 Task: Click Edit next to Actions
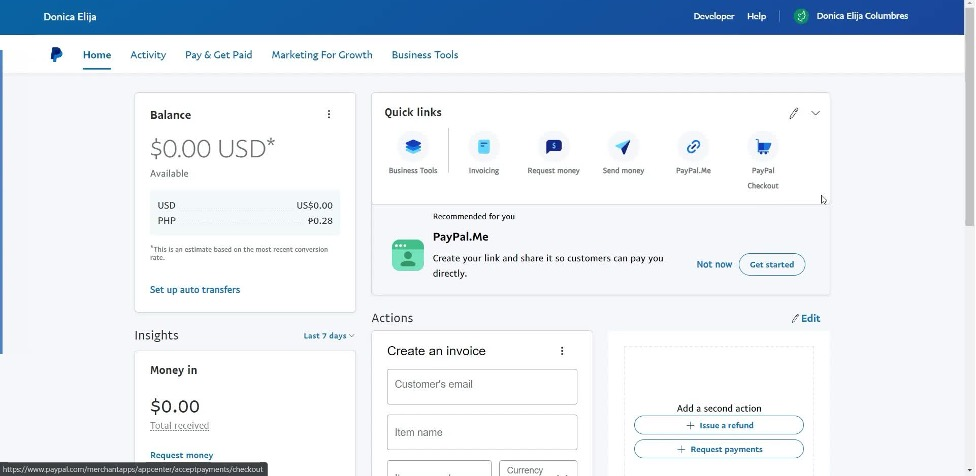pyautogui.click(x=805, y=319)
